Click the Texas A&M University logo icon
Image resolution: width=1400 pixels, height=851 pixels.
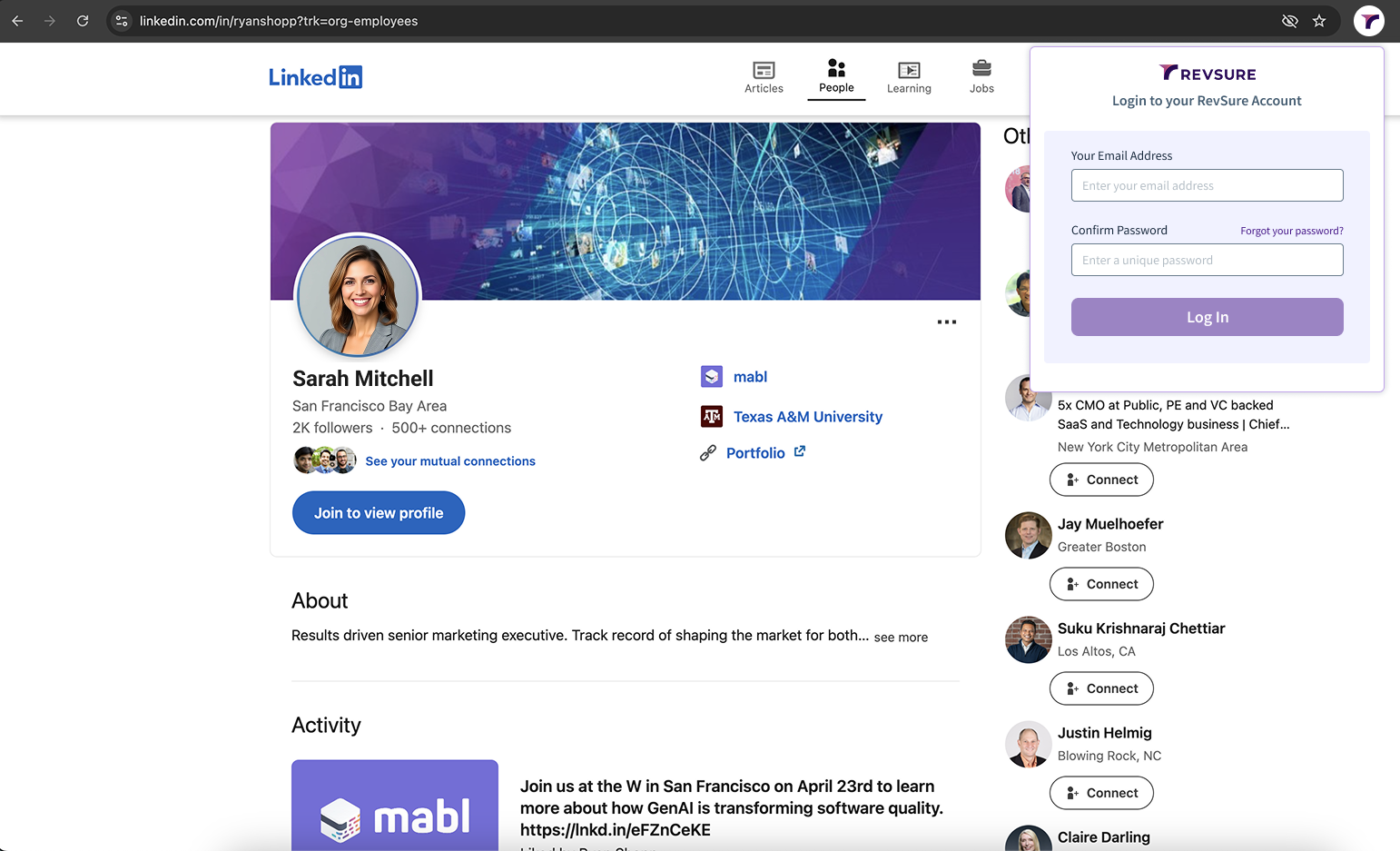point(712,416)
